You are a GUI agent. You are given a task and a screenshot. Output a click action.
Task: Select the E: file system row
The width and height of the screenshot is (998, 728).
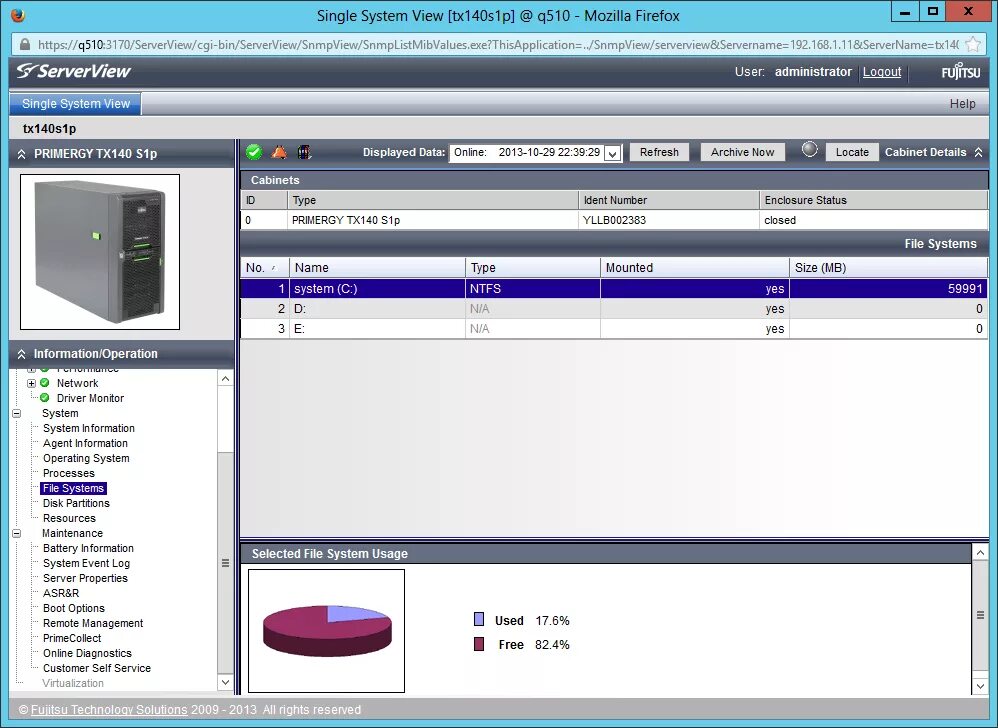click(x=614, y=329)
